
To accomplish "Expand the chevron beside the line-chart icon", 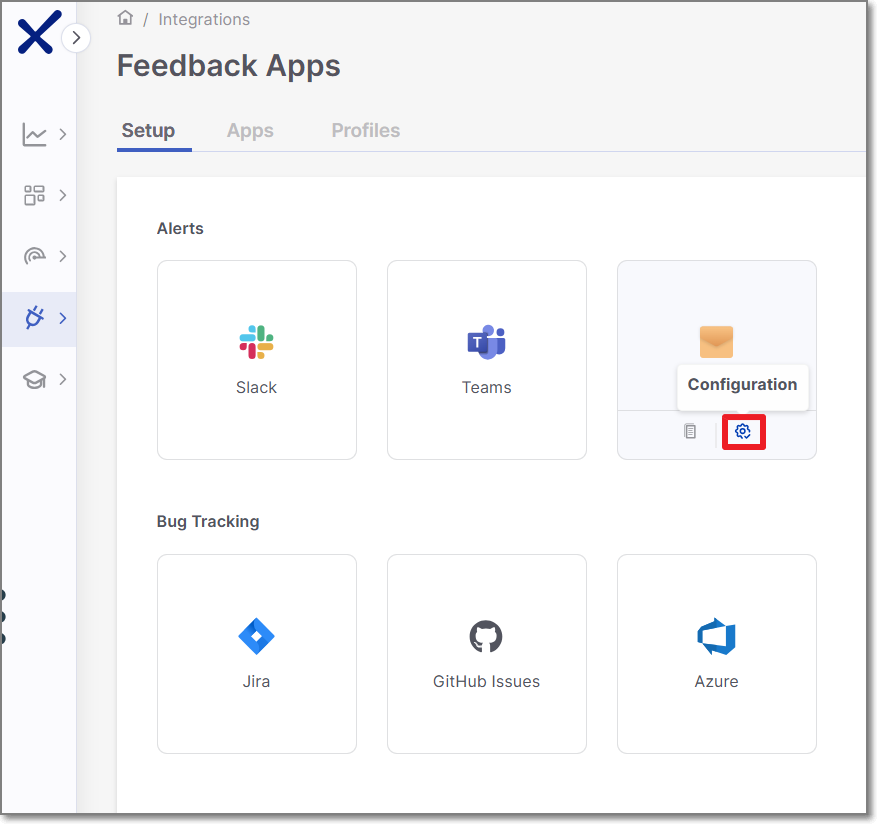I will tap(63, 134).
